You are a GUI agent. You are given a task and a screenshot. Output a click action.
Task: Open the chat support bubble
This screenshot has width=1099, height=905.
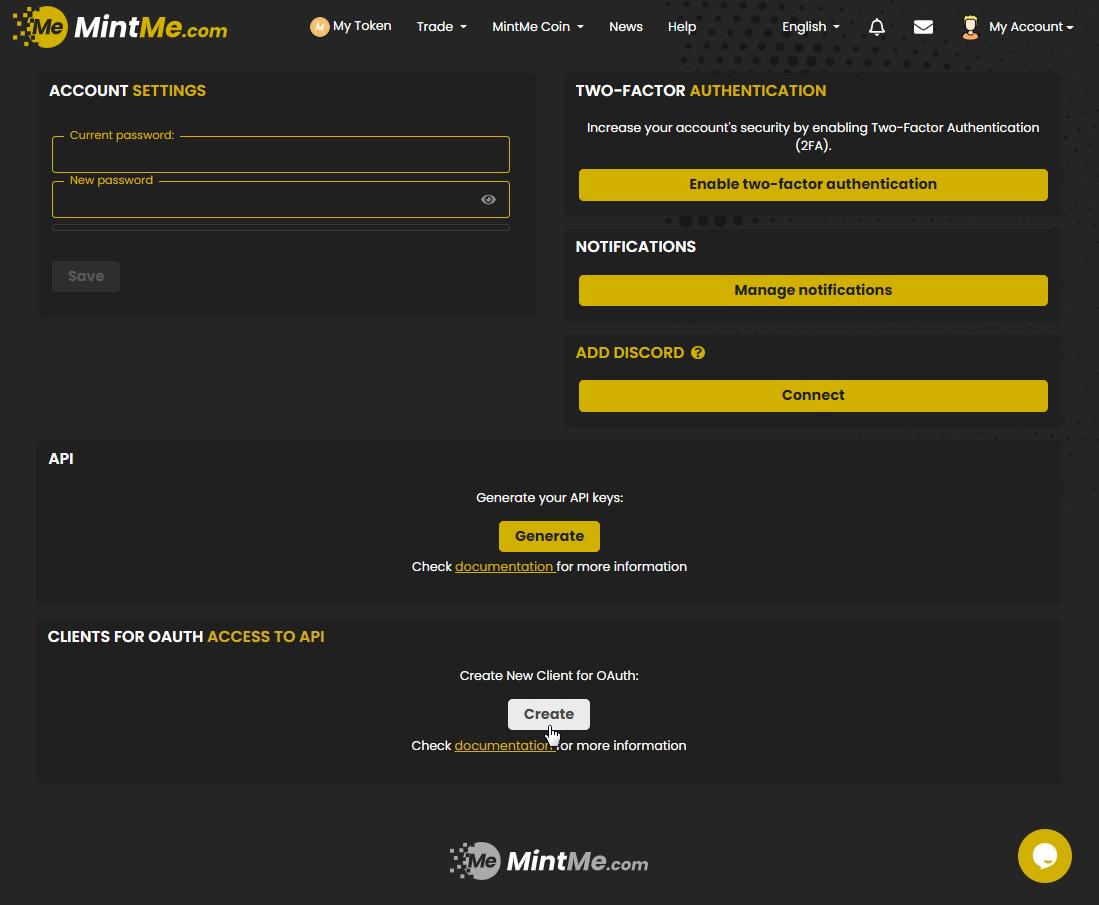pyautogui.click(x=1044, y=856)
